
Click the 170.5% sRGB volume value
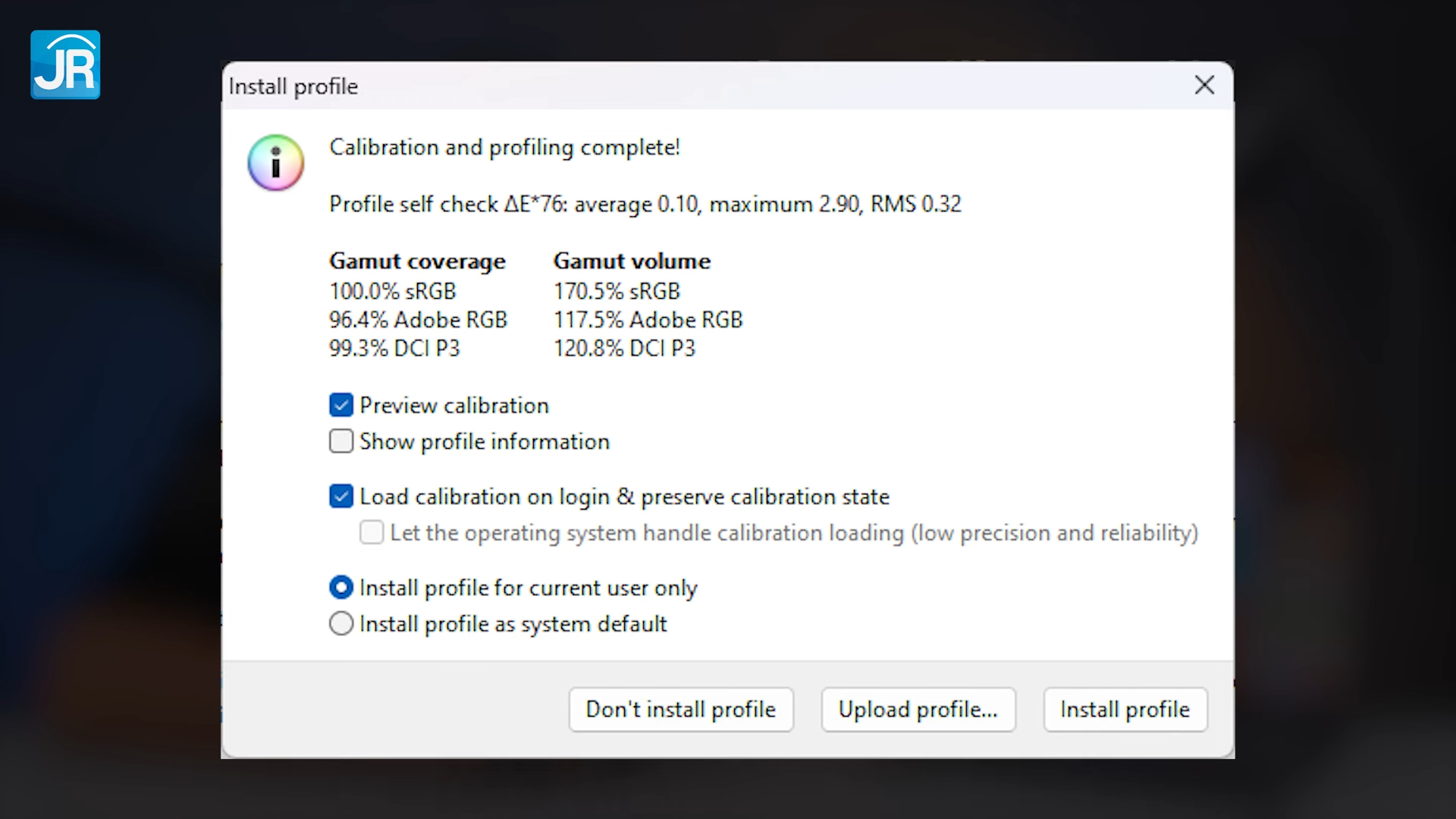tap(617, 290)
